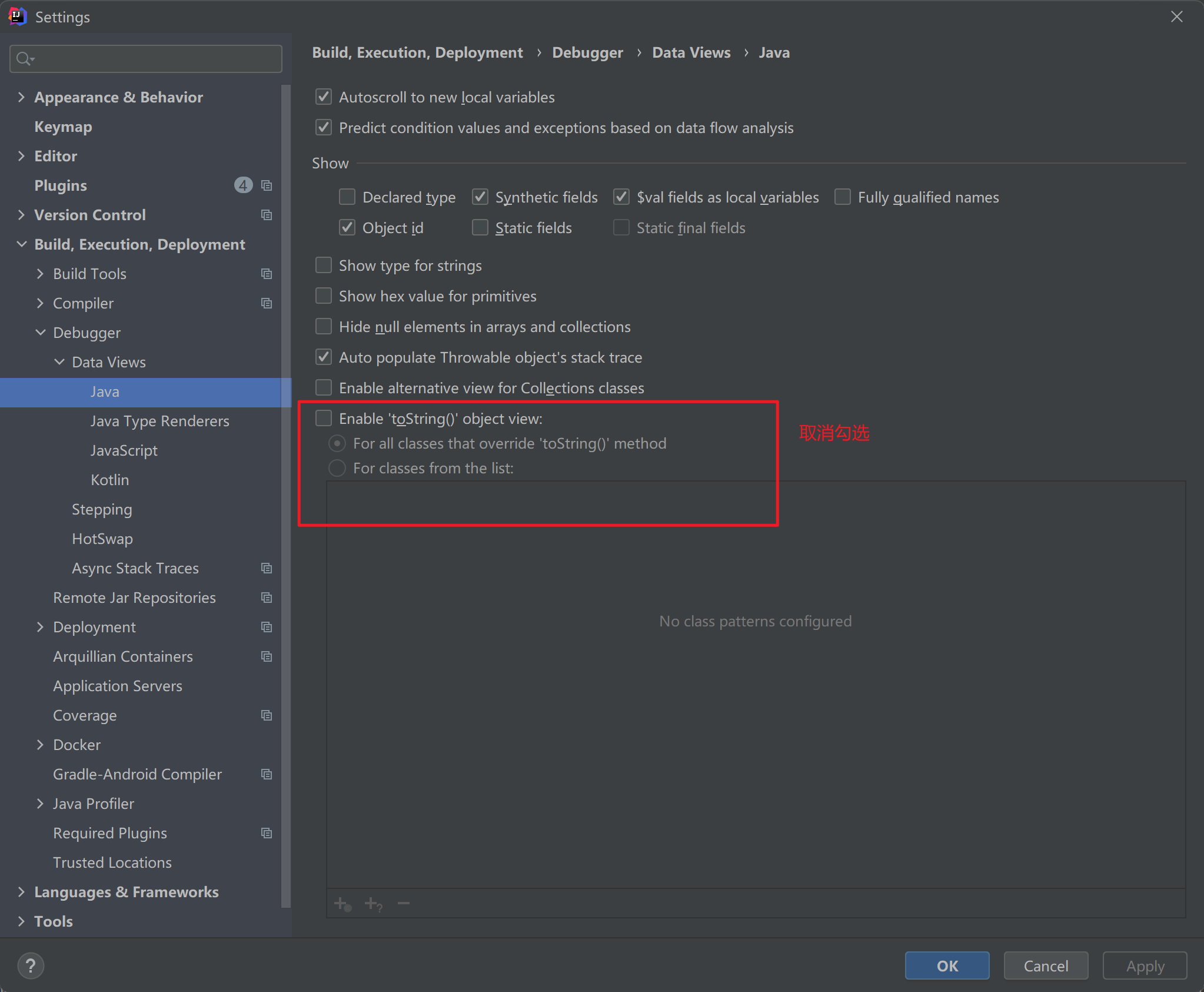Collapse the Debugger tree node

(41, 333)
